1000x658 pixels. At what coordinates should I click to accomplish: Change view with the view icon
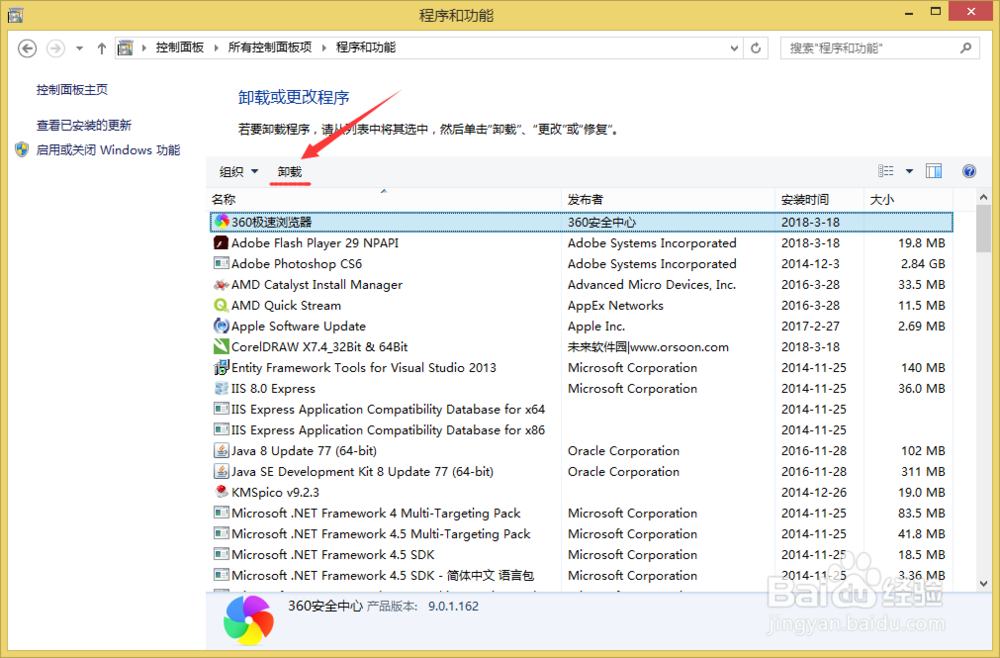click(886, 171)
